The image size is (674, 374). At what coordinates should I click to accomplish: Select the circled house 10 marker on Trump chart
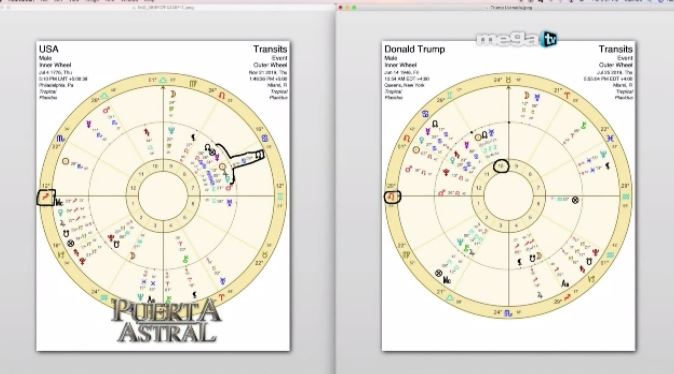pos(501,166)
